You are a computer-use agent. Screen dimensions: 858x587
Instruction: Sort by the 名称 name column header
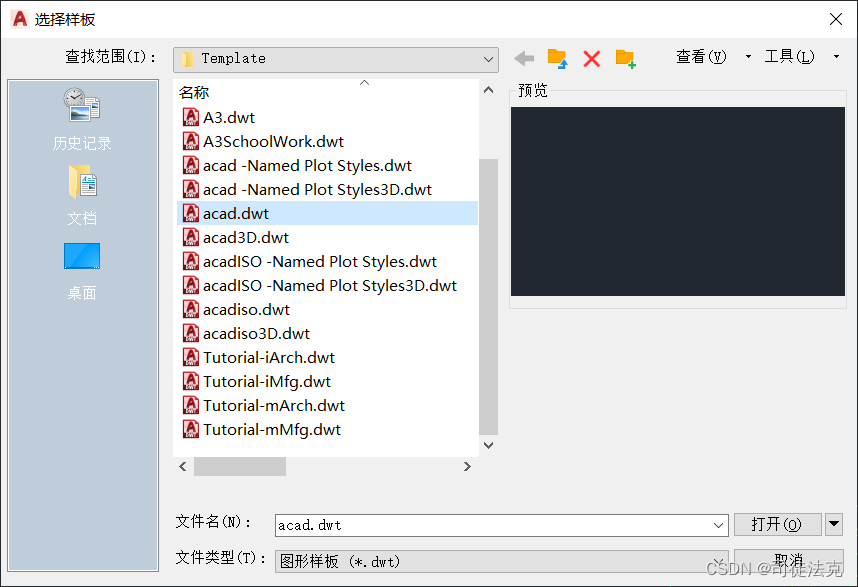coord(194,92)
